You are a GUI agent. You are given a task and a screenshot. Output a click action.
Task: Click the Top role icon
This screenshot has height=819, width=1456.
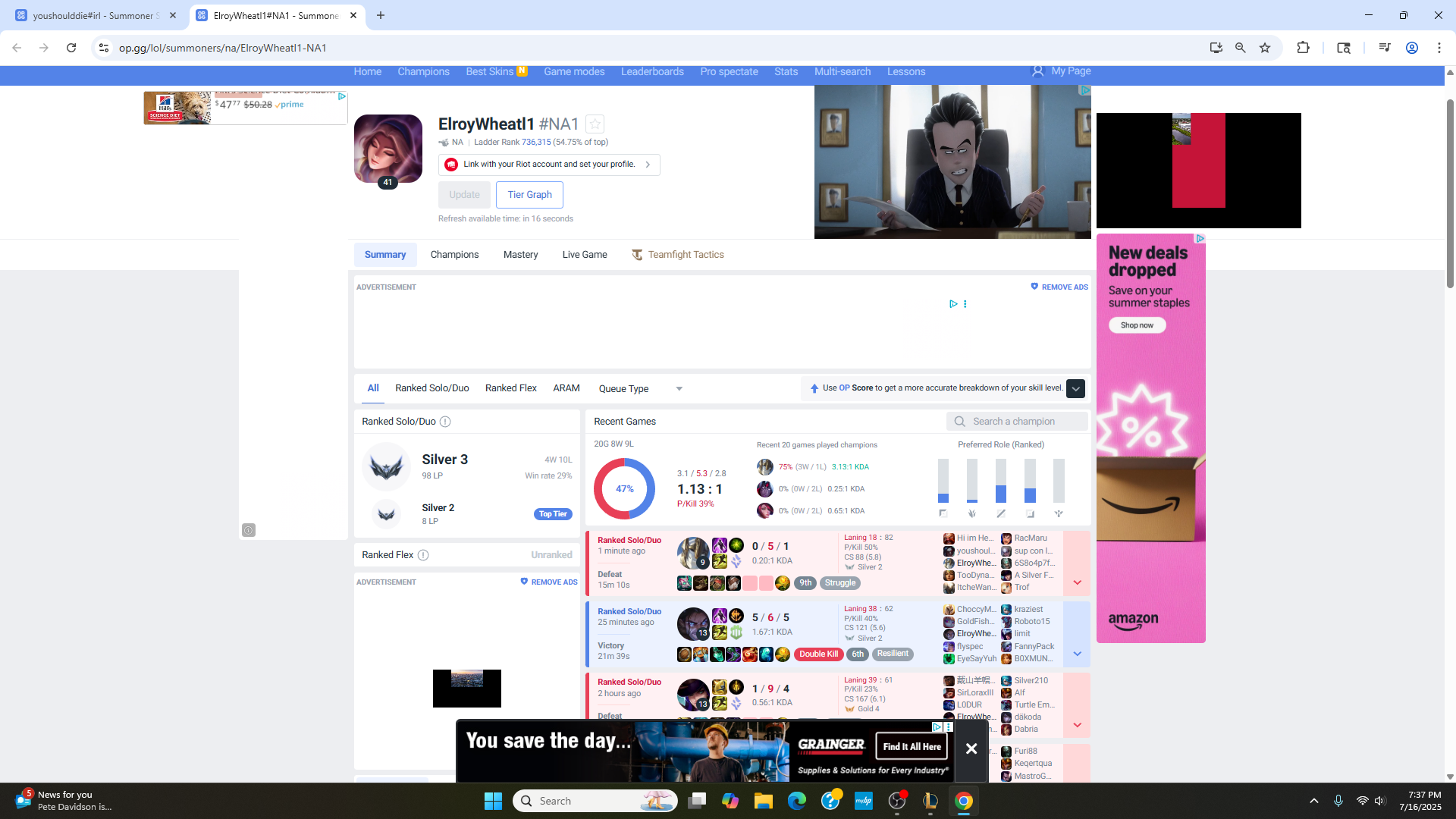943,513
